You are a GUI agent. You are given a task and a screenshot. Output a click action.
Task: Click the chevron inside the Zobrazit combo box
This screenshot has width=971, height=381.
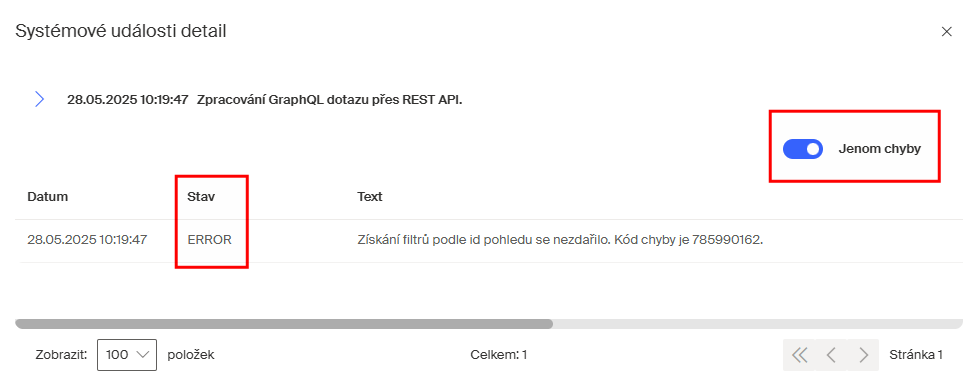click(142, 355)
